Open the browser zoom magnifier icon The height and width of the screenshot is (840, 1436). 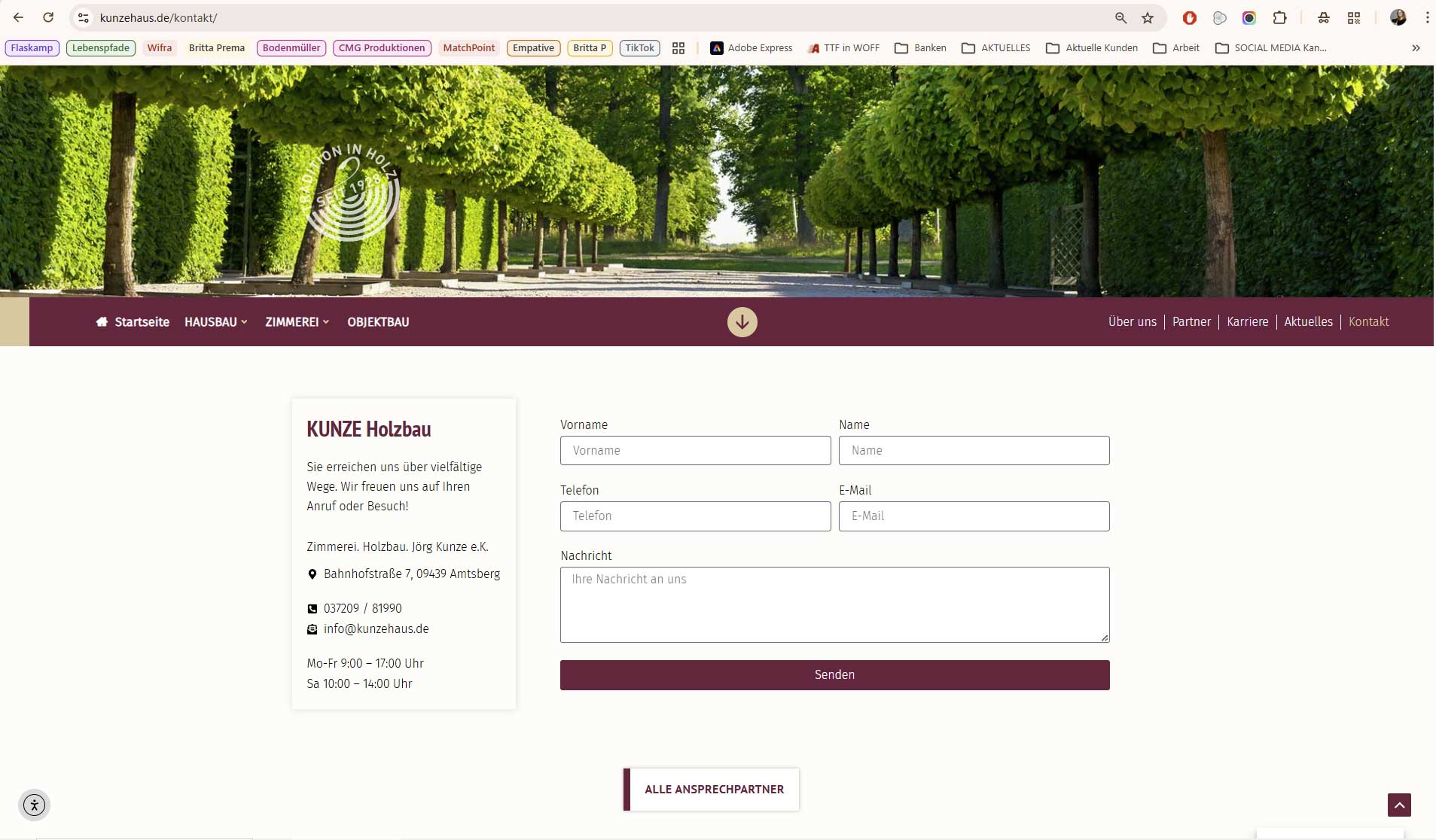point(1120,18)
